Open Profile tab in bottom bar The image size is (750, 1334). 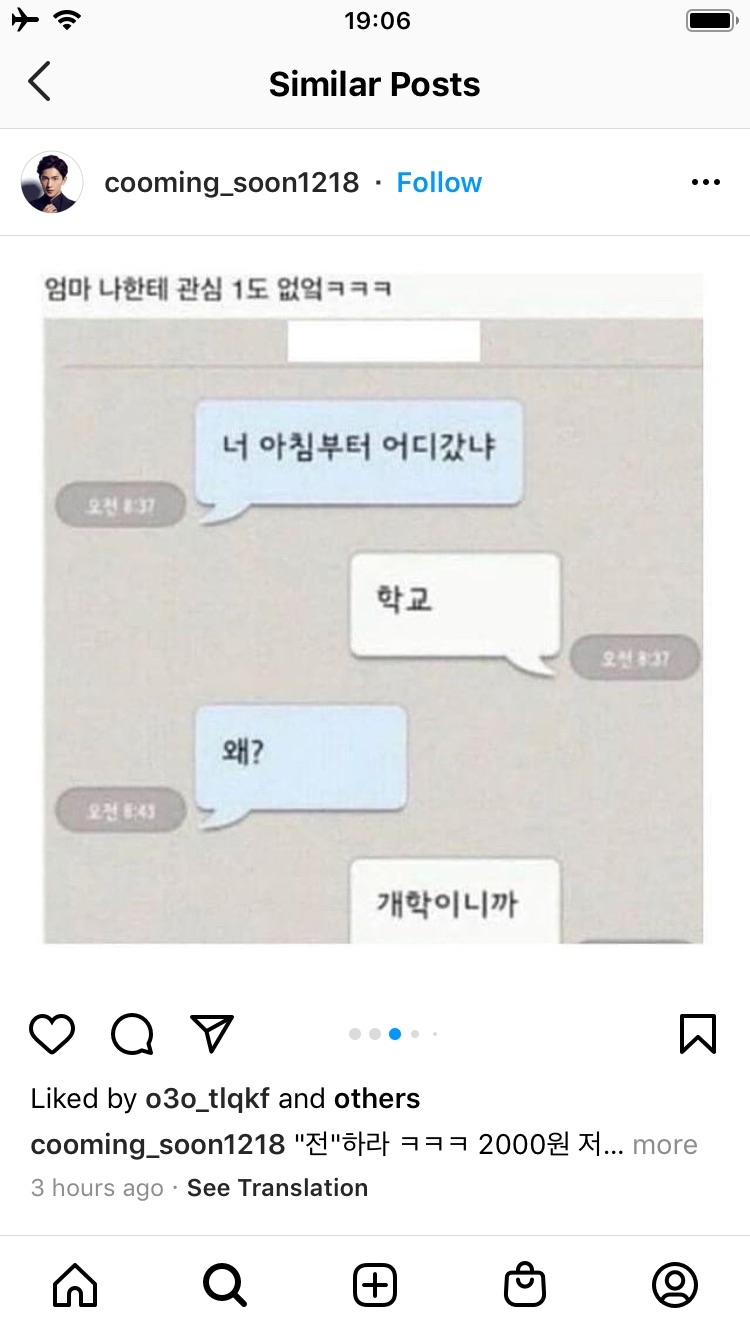(x=675, y=1285)
